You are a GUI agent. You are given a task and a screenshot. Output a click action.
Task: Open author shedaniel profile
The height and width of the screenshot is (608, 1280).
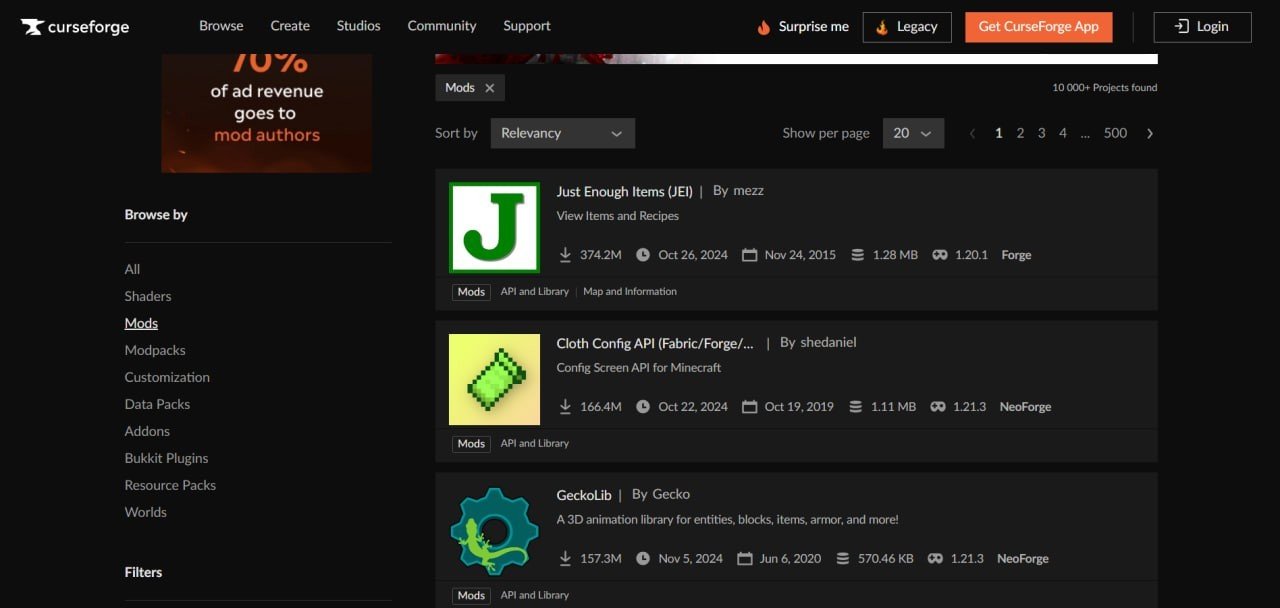(828, 342)
